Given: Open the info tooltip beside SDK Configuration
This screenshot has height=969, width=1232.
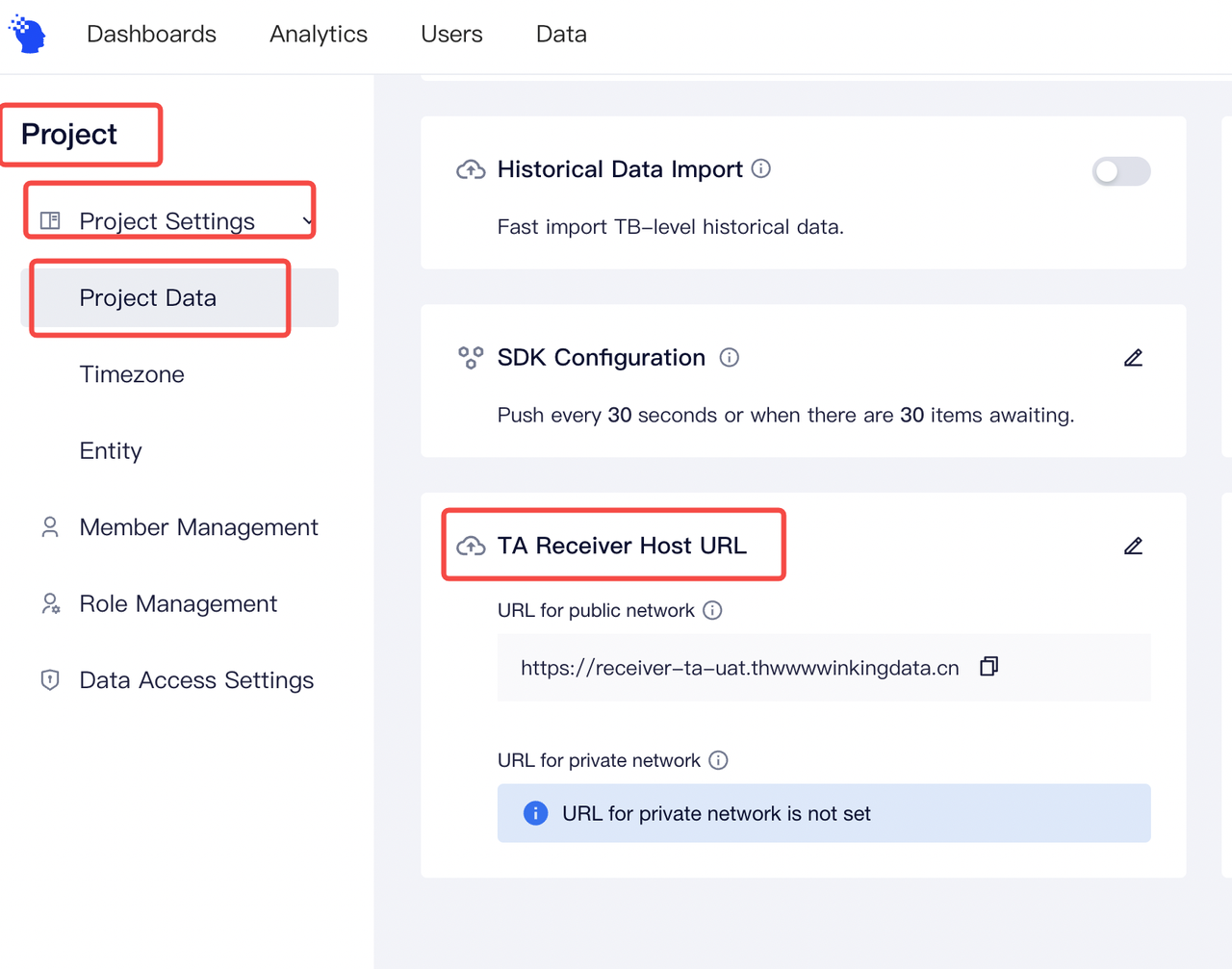Looking at the screenshot, I should tap(730, 357).
